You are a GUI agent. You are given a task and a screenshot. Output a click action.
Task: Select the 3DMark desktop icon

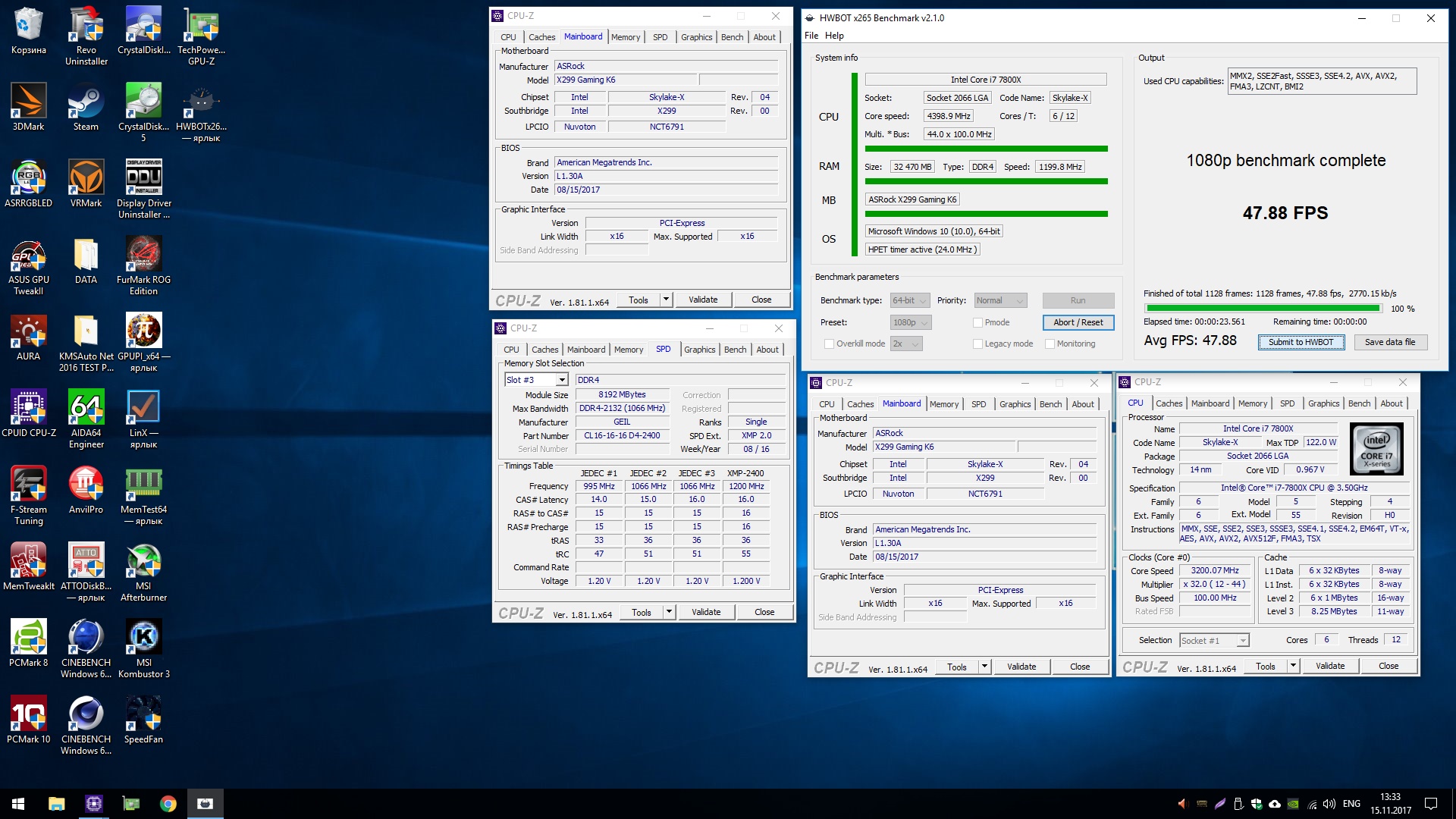click(28, 107)
